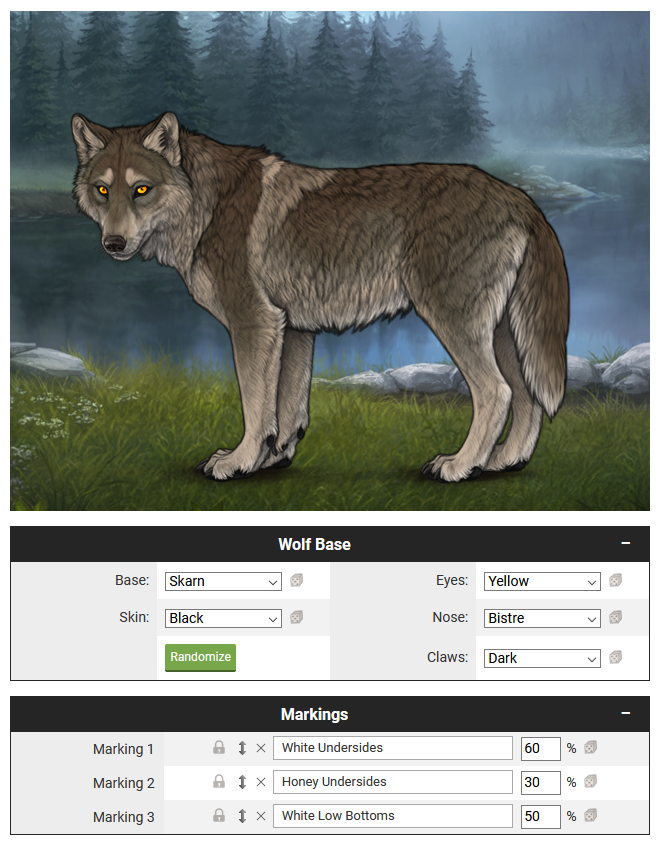The width and height of the screenshot is (660, 846).
Task: Randomize the Eyes color with dice icon
Action: click(616, 581)
